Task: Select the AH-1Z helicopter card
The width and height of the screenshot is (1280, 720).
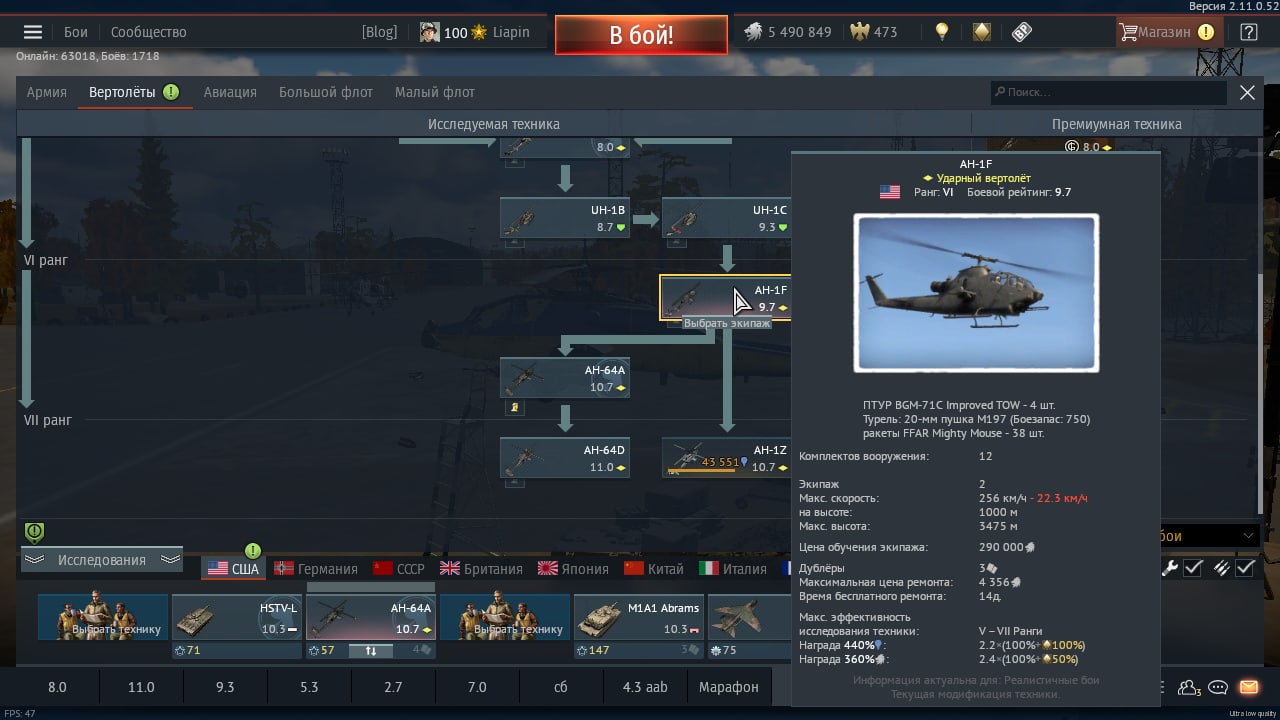Action: coord(727,458)
